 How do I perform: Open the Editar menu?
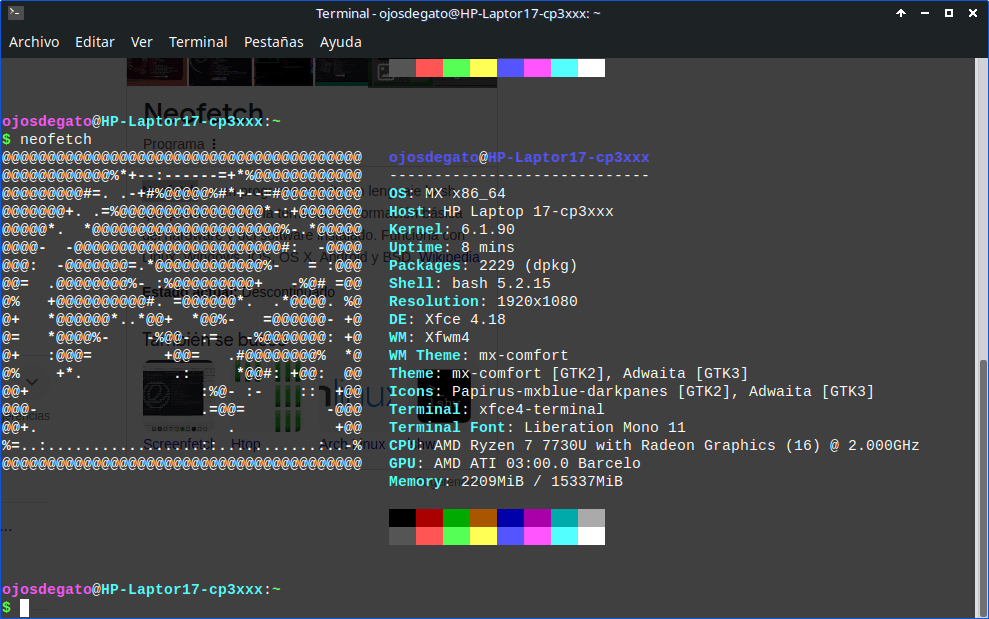click(x=95, y=42)
